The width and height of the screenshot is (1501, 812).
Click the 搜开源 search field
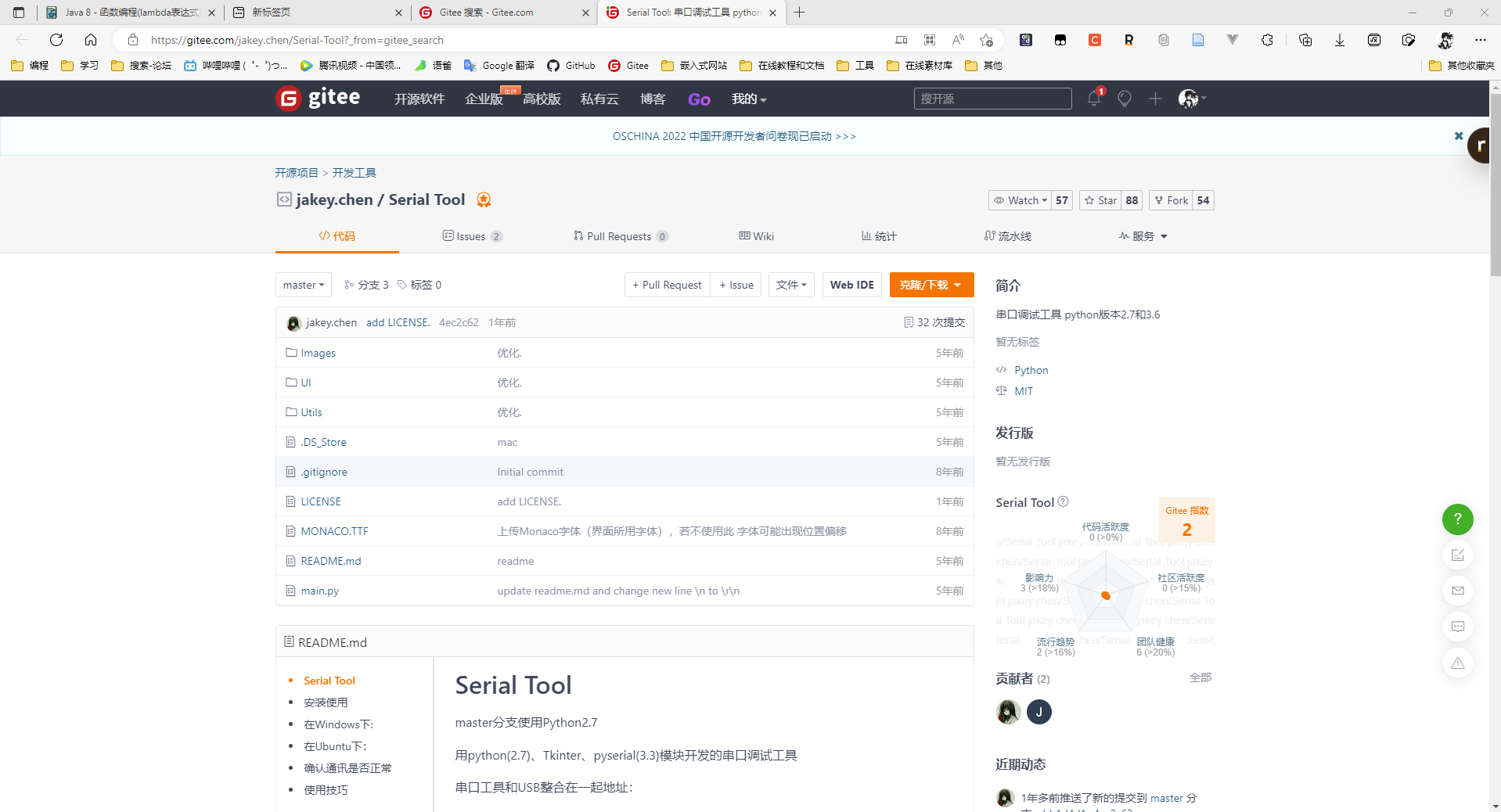tap(992, 99)
